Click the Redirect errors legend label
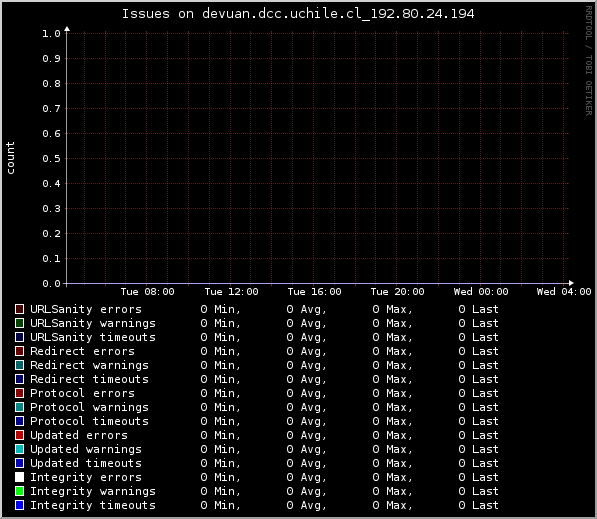Image resolution: width=597 pixels, height=519 pixels. point(82,351)
